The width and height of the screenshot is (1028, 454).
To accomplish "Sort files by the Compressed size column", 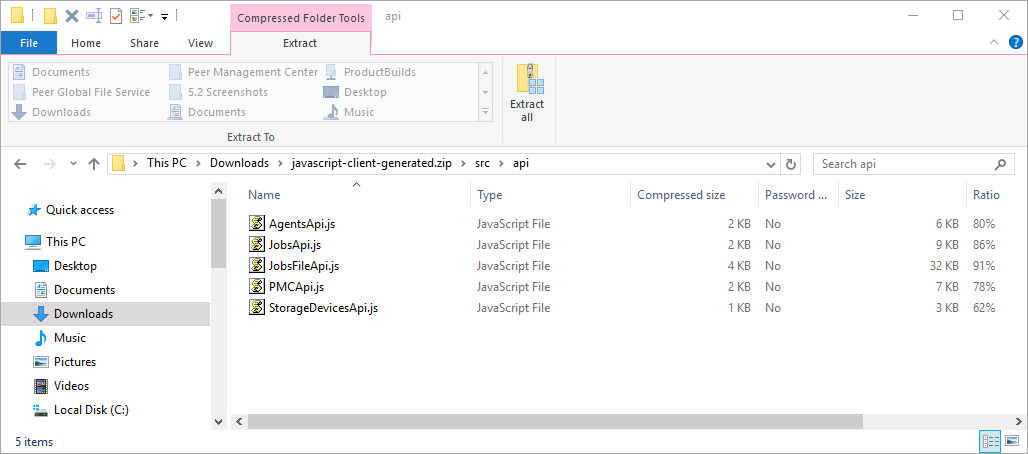I will coord(680,195).
